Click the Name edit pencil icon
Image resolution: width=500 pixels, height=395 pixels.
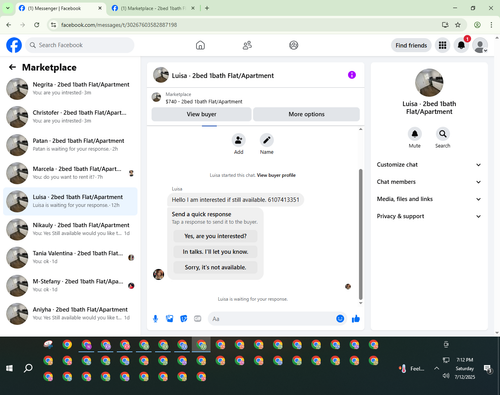tap(267, 140)
